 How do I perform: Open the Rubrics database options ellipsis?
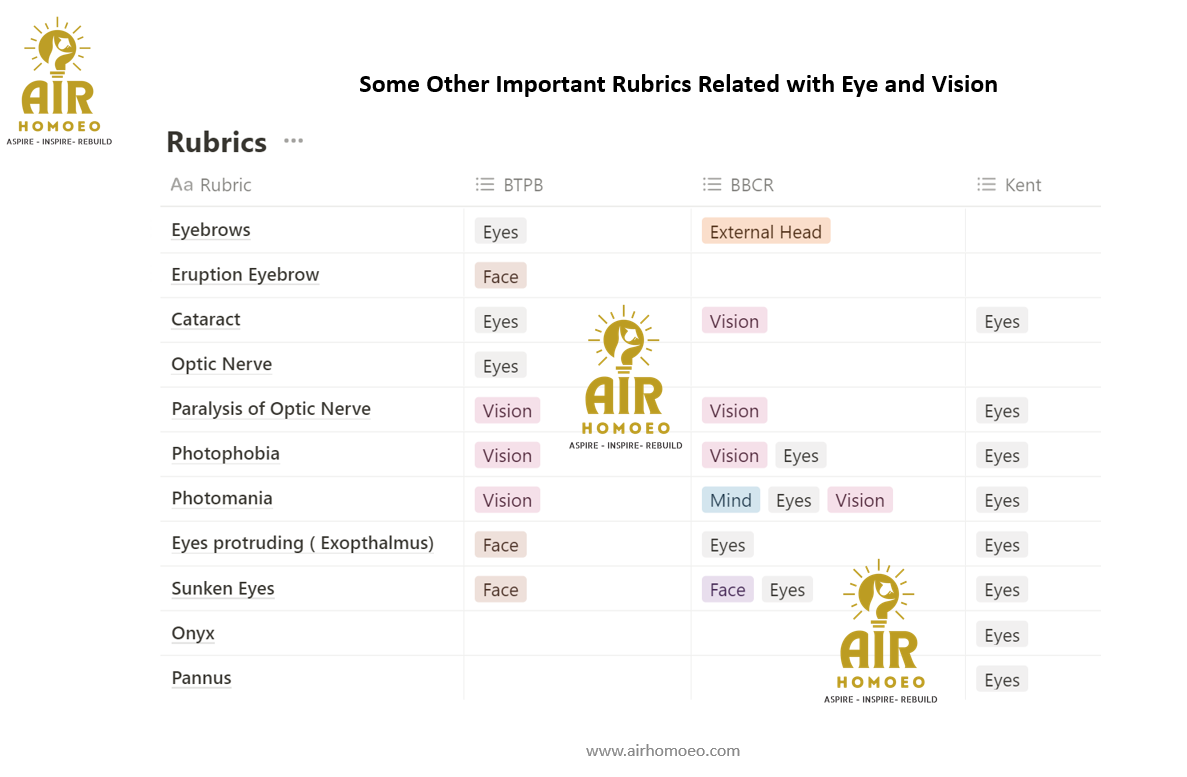point(293,141)
